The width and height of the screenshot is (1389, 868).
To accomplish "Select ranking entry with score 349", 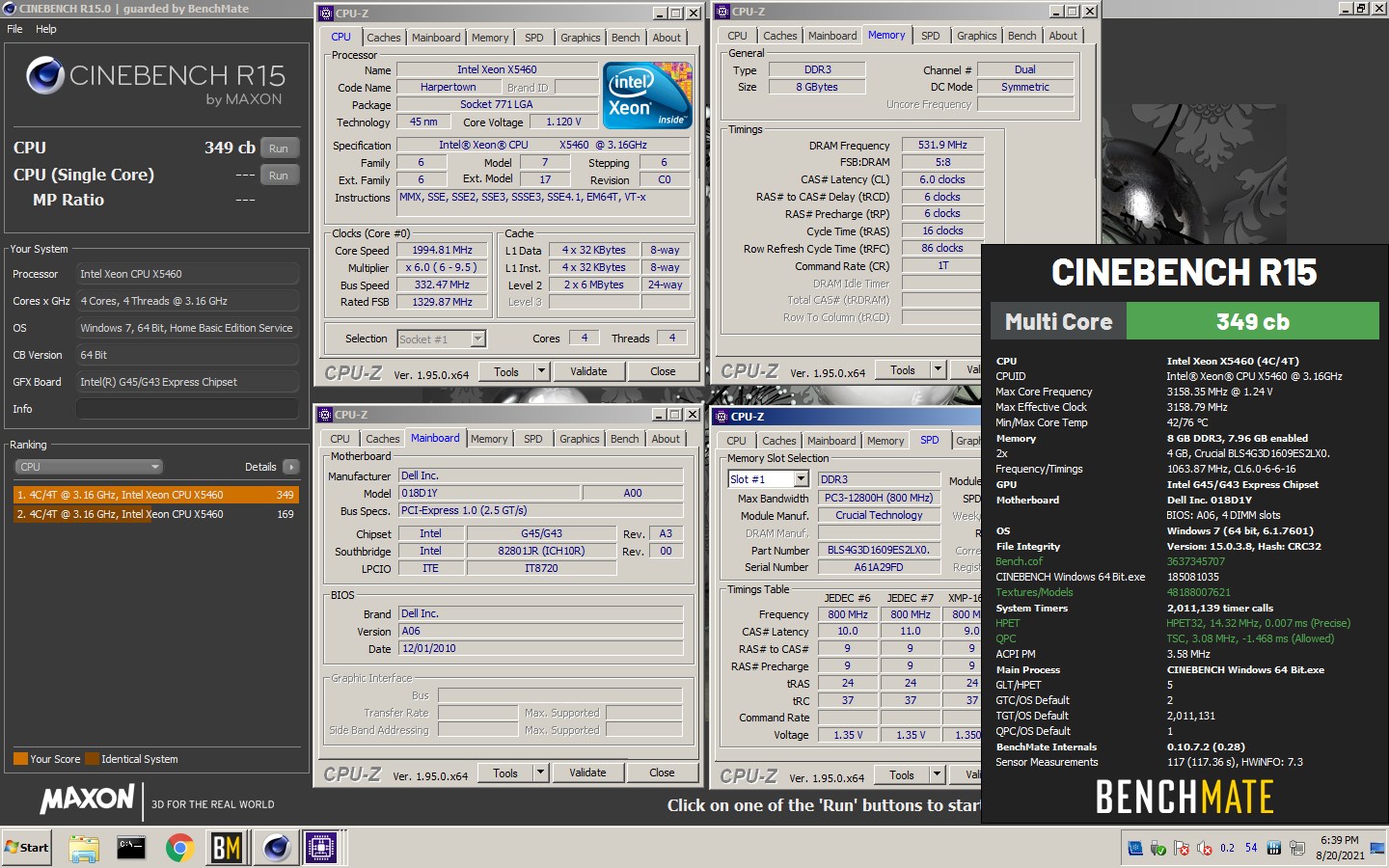I will click(x=155, y=495).
